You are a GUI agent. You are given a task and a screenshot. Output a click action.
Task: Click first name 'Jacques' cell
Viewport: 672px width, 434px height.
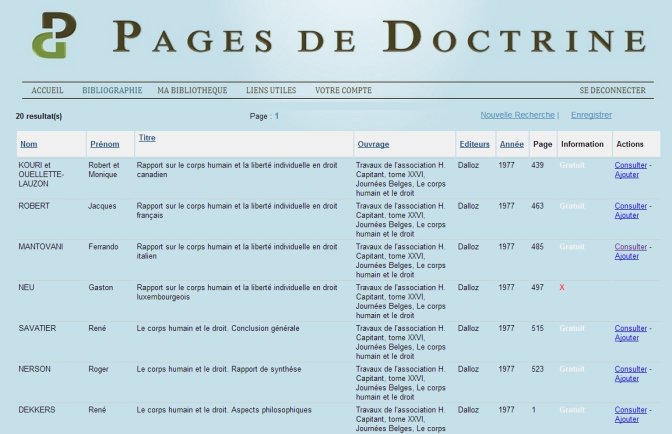point(102,206)
